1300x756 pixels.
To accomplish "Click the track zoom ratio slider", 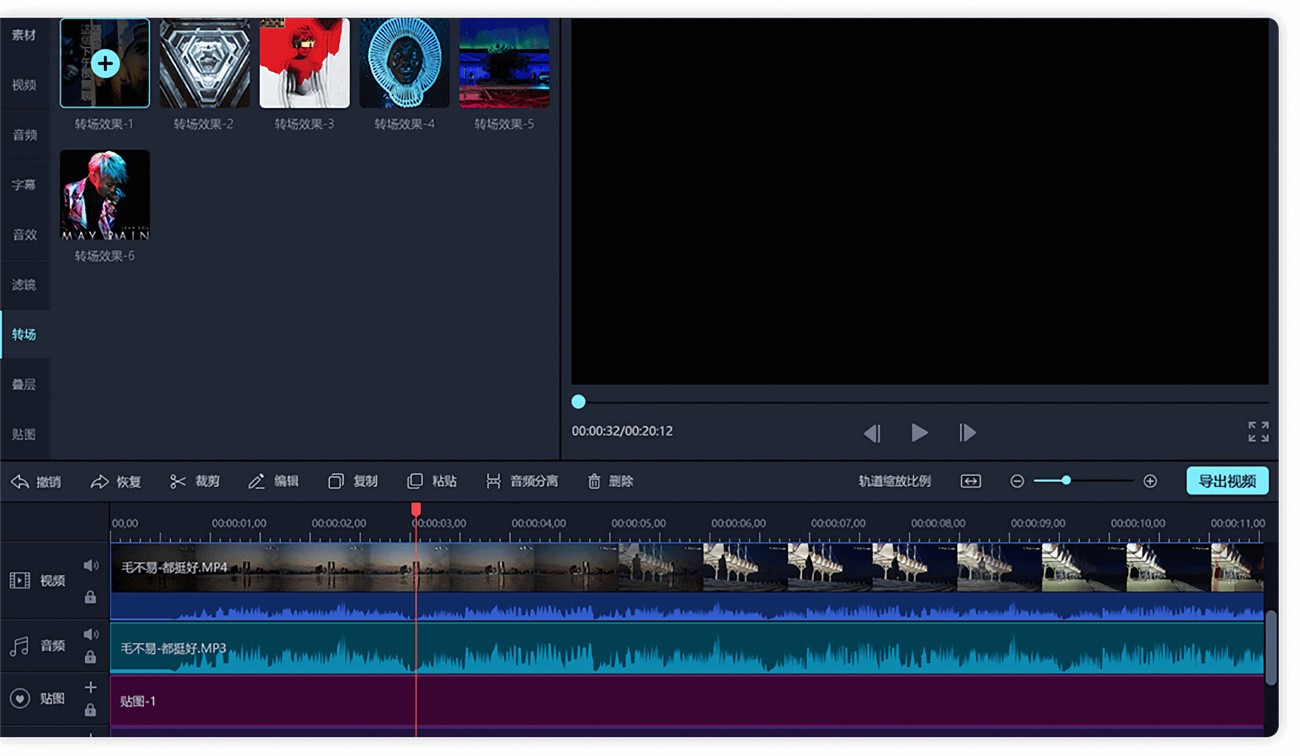I will pyautogui.click(x=1067, y=481).
